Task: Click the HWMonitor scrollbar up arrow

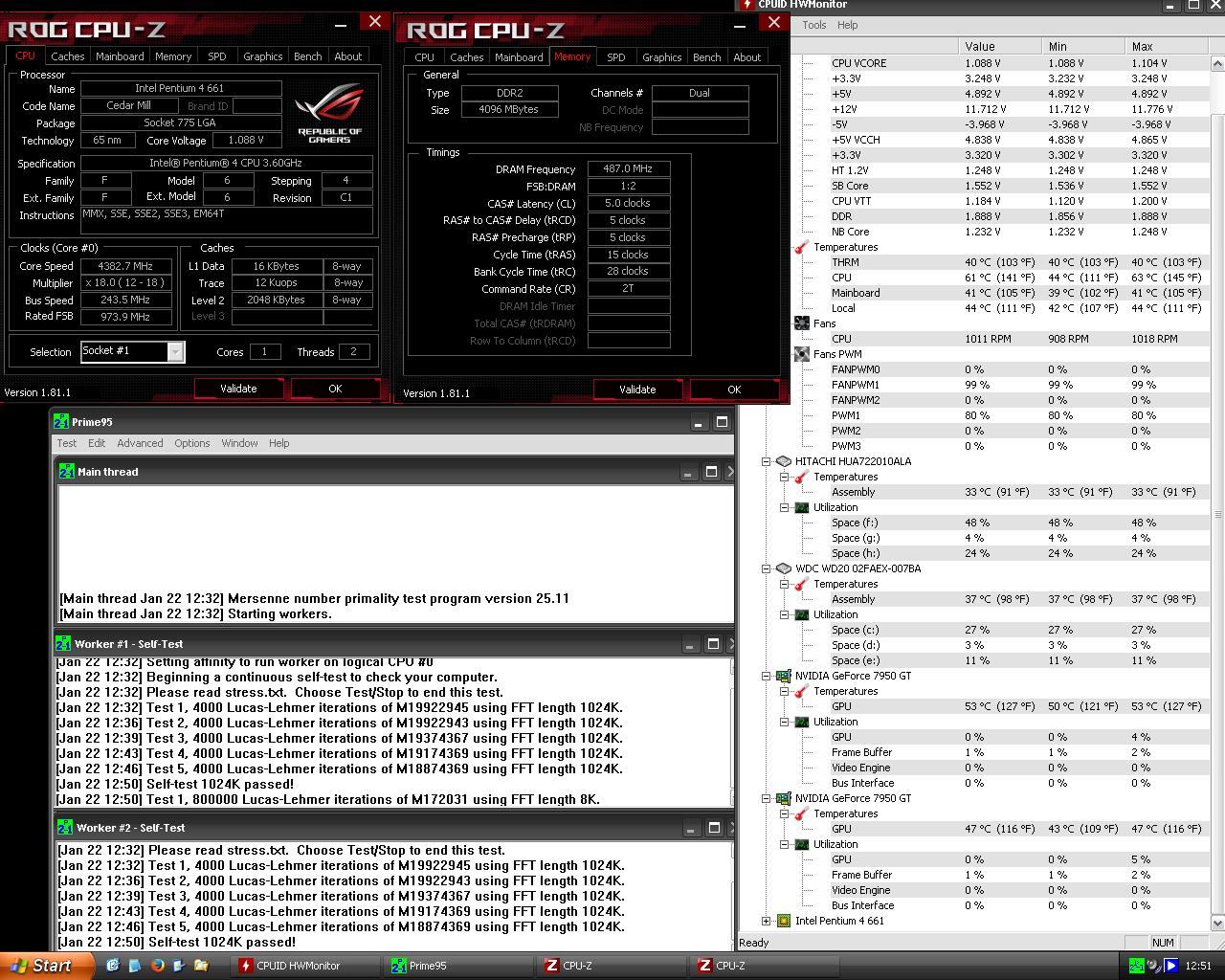Action: pyautogui.click(x=1218, y=63)
